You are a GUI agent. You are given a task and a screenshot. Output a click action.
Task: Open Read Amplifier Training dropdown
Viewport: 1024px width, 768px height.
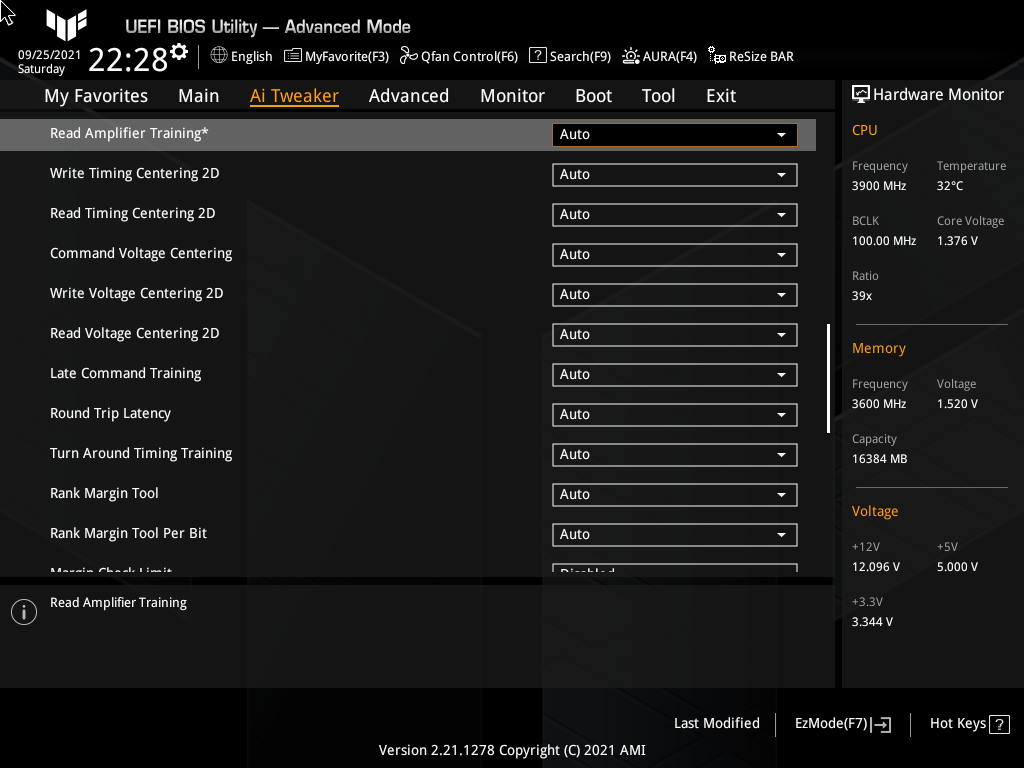pyautogui.click(x=675, y=135)
